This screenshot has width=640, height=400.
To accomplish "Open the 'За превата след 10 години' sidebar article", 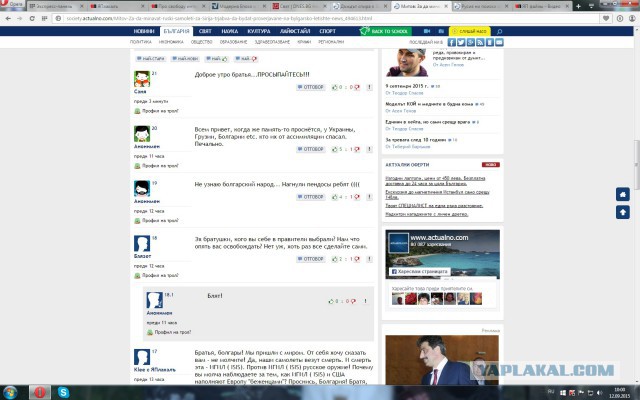I will coord(416,140).
